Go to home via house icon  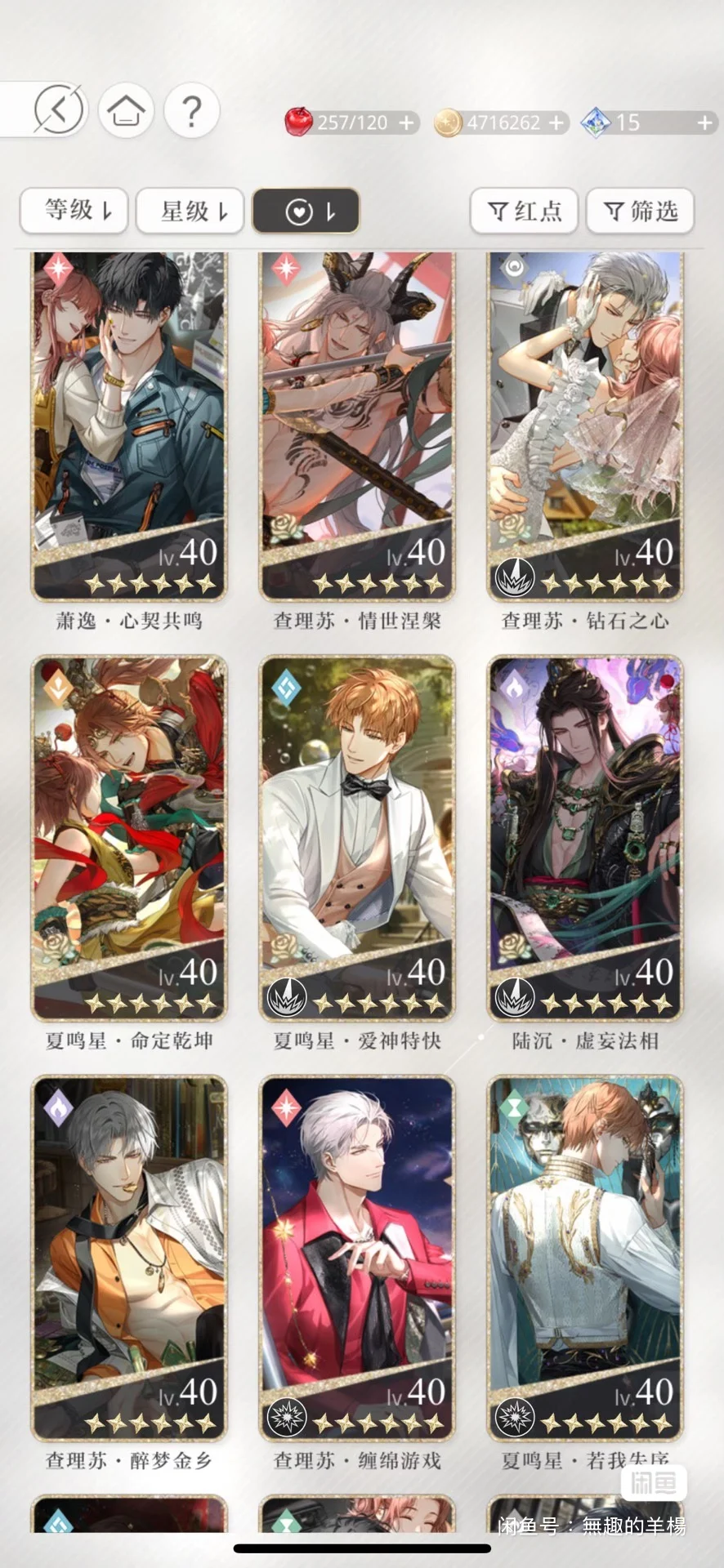pos(127,109)
